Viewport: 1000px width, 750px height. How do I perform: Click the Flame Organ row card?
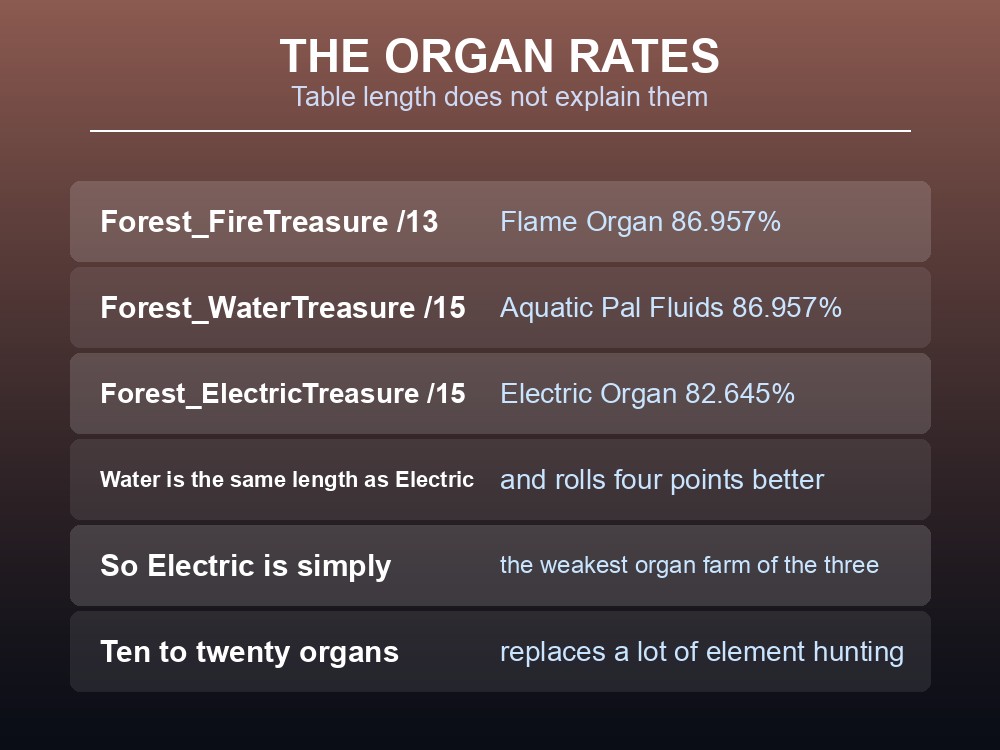[500, 221]
